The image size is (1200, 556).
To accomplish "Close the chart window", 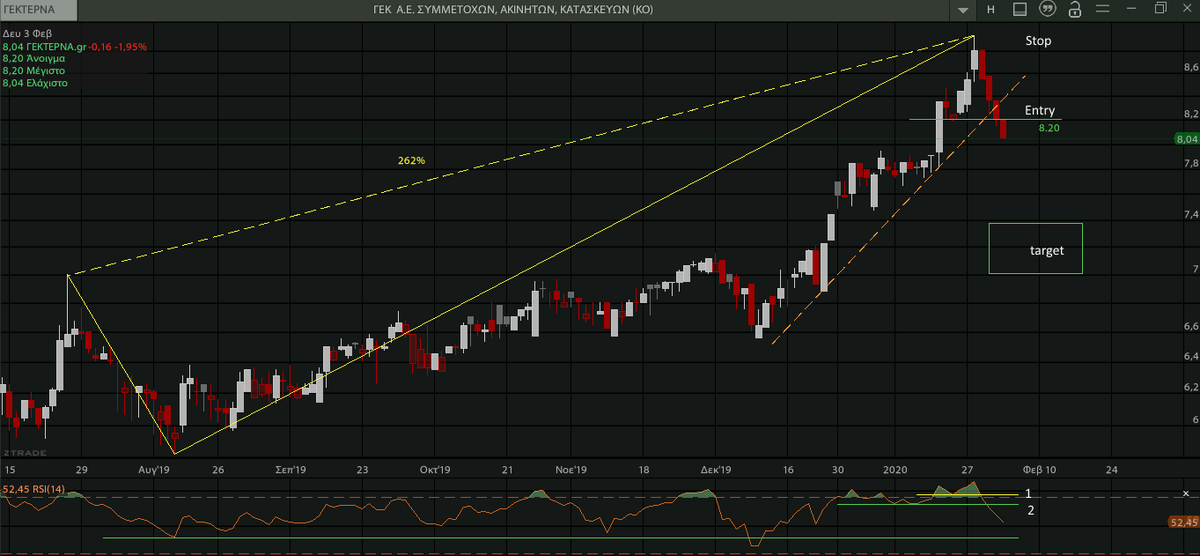I will [1188, 9].
